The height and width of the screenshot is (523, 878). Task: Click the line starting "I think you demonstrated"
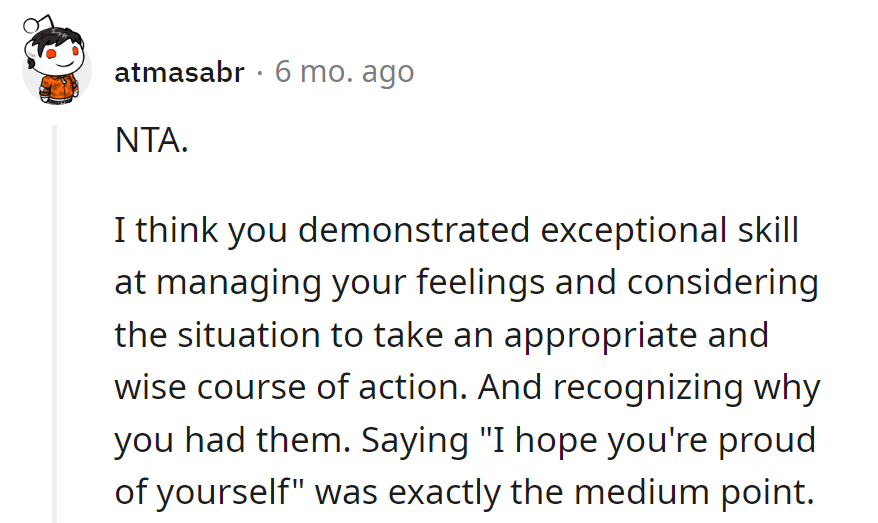[457, 231]
